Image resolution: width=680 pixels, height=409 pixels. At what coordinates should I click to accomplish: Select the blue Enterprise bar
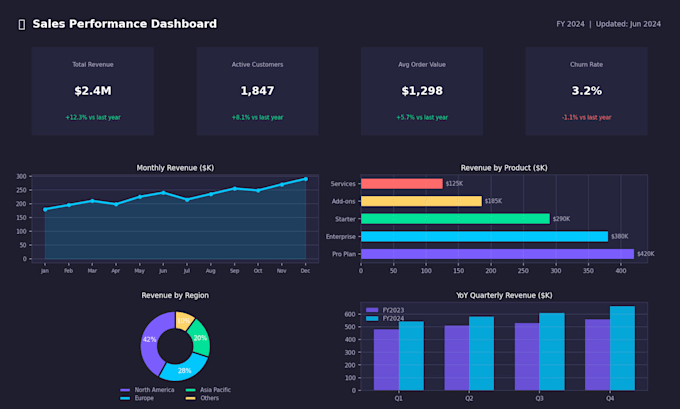click(484, 236)
